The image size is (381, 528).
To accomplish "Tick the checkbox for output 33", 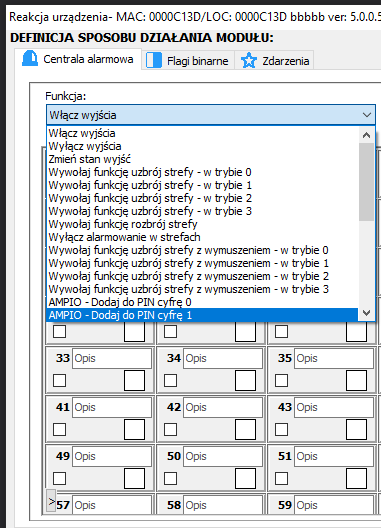I will [x=60, y=381].
